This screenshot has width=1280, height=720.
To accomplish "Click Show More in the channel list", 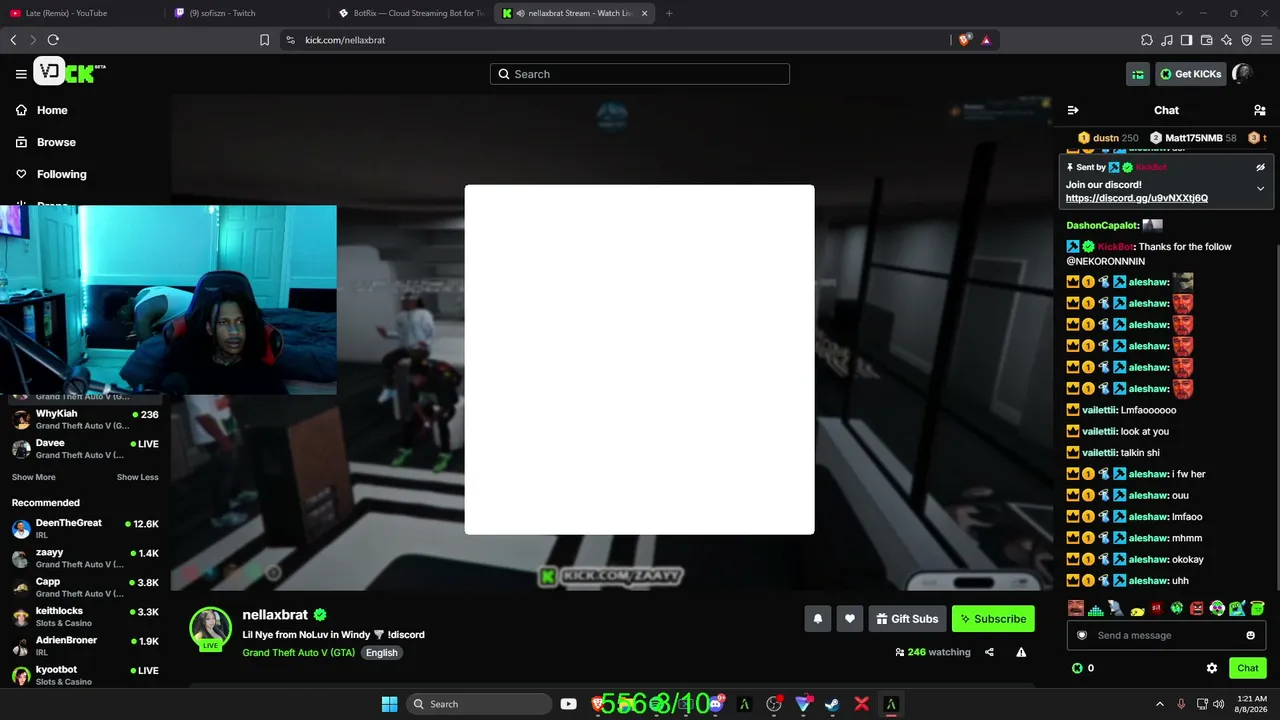I will 34,477.
